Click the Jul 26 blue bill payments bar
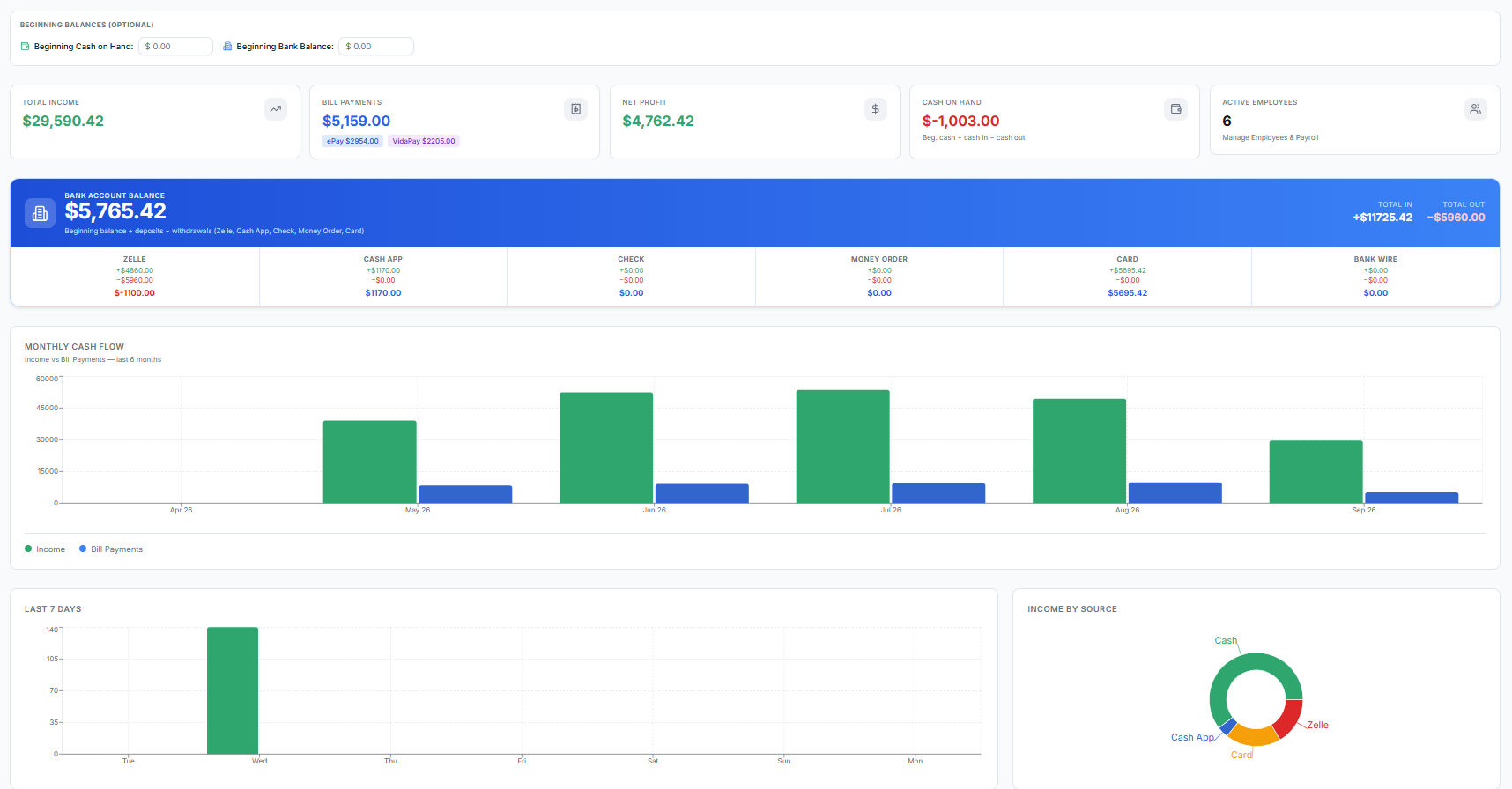The width and height of the screenshot is (1512, 789). click(938, 493)
